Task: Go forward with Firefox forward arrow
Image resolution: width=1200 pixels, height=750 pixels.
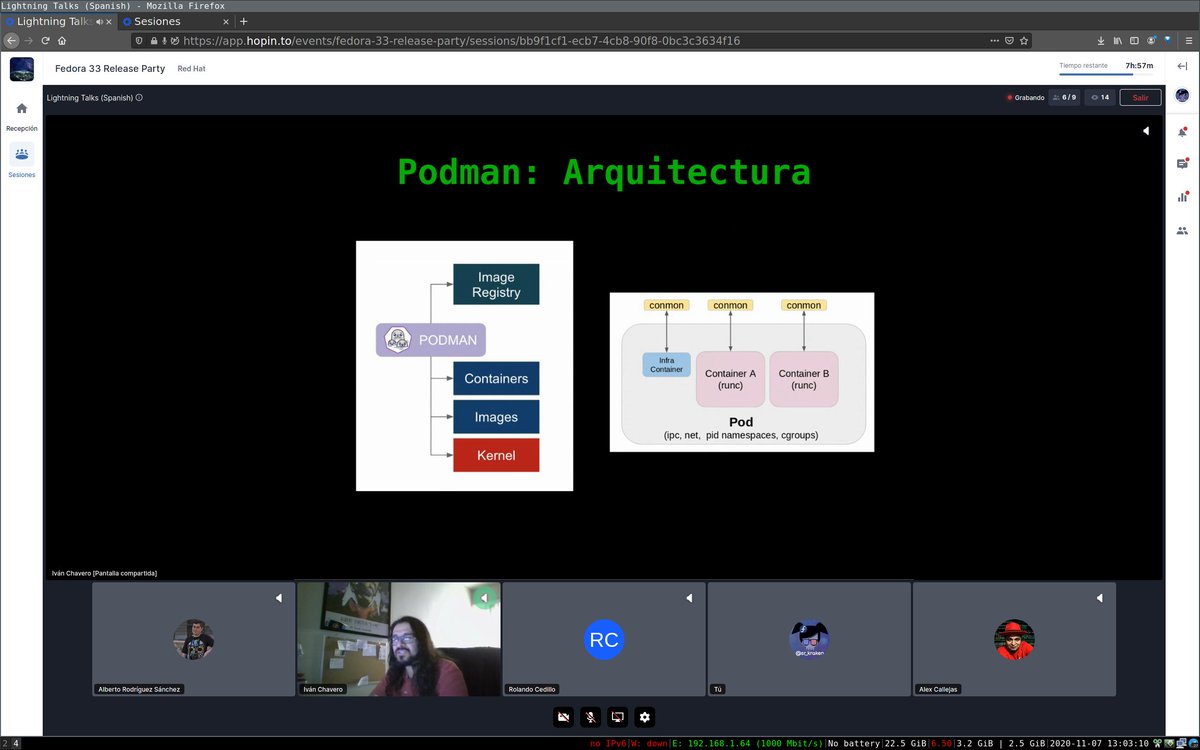Action: point(29,41)
